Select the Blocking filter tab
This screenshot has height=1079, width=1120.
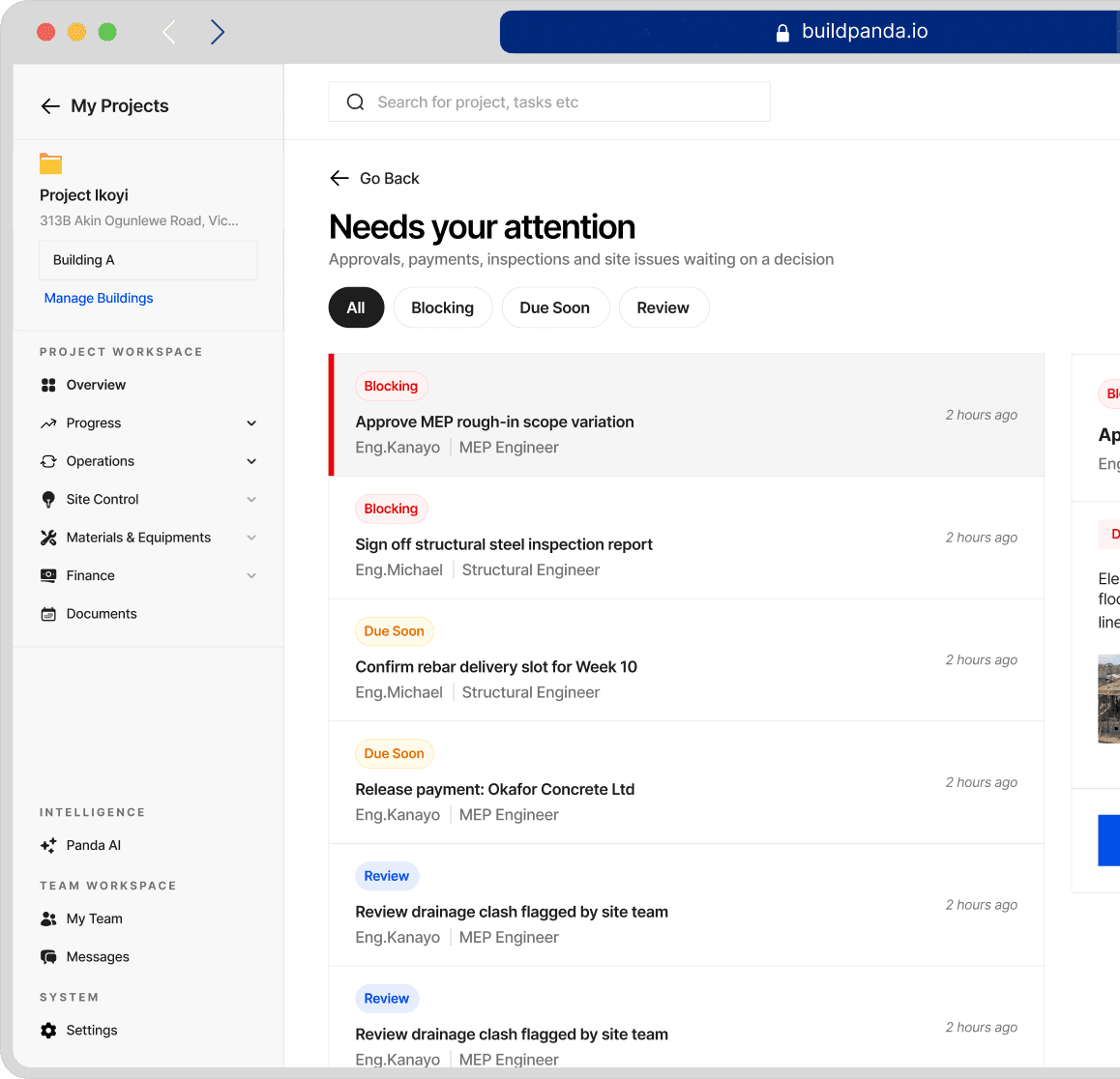click(x=443, y=307)
